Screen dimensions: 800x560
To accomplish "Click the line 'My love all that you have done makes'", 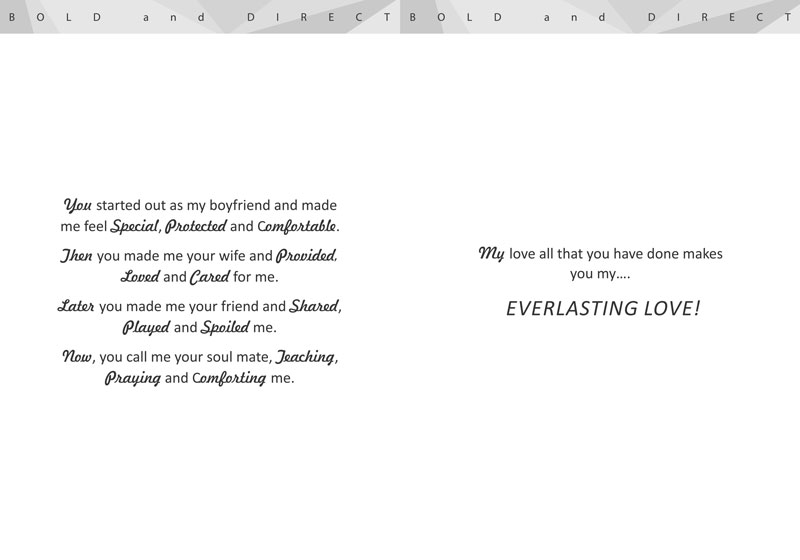I will point(601,253).
